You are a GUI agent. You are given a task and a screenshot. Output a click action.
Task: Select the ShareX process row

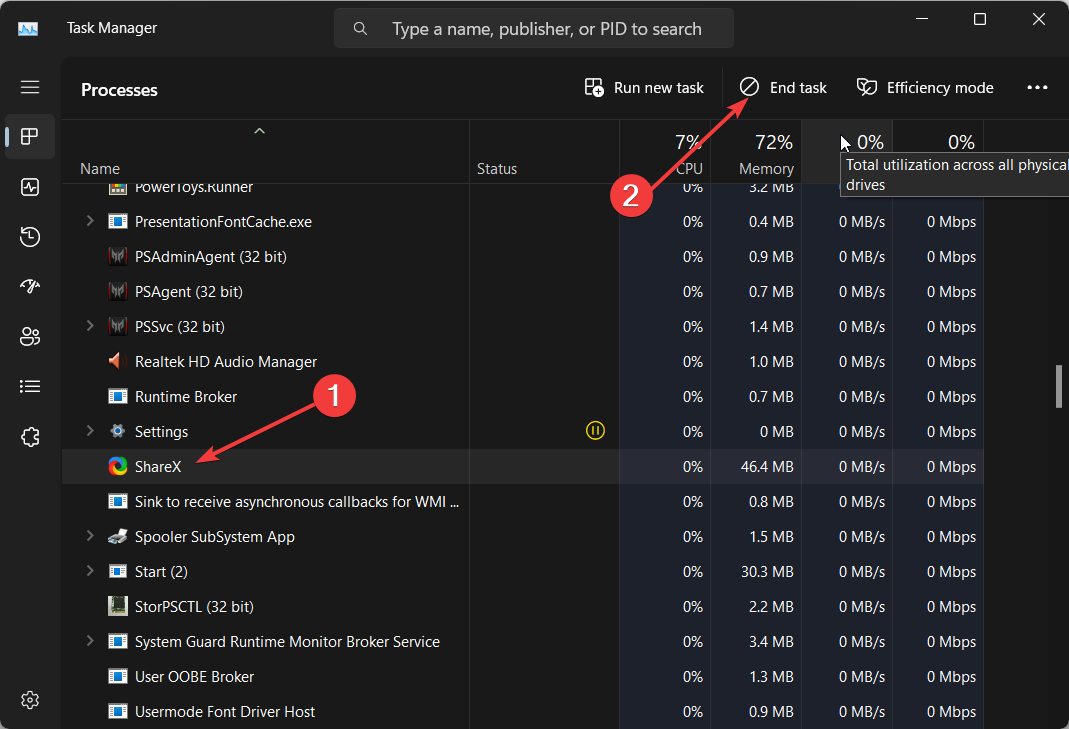(x=522, y=466)
